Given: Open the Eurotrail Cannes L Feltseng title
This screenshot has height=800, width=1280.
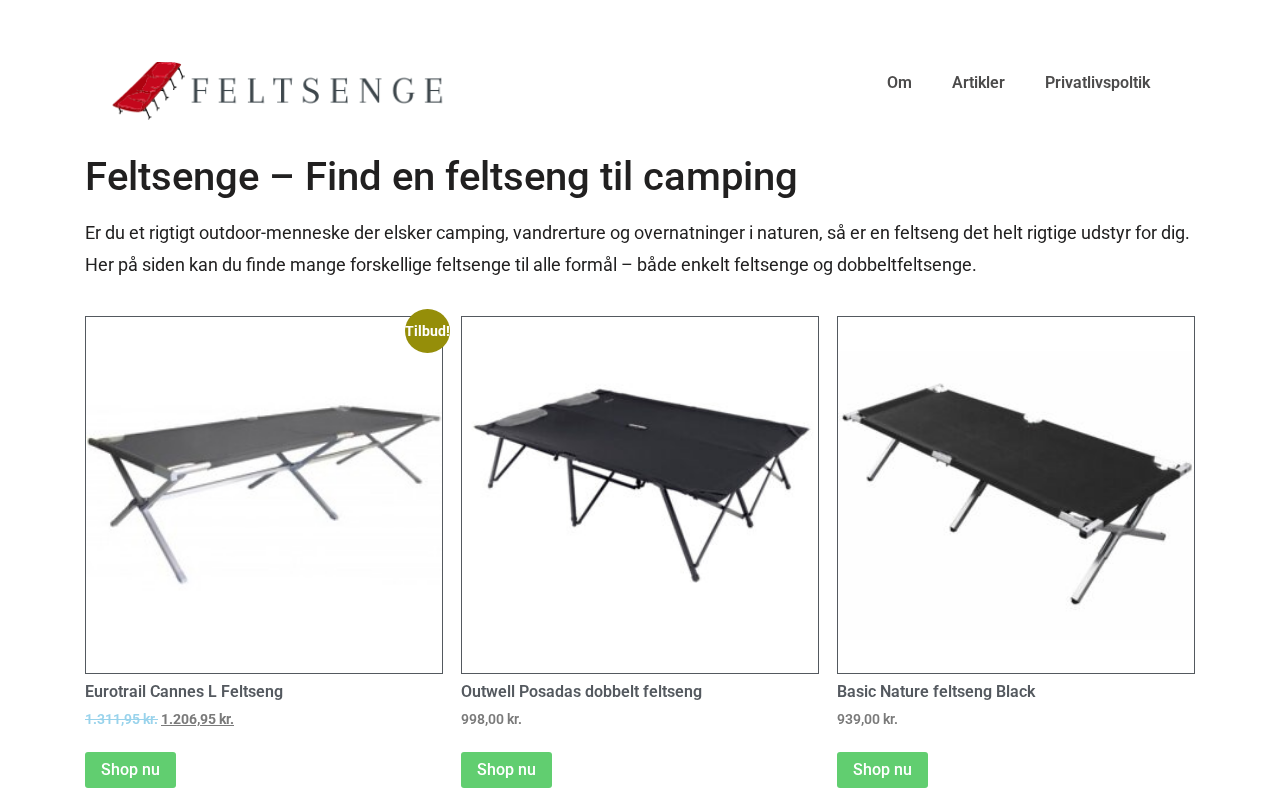Looking at the screenshot, I should (x=184, y=692).
